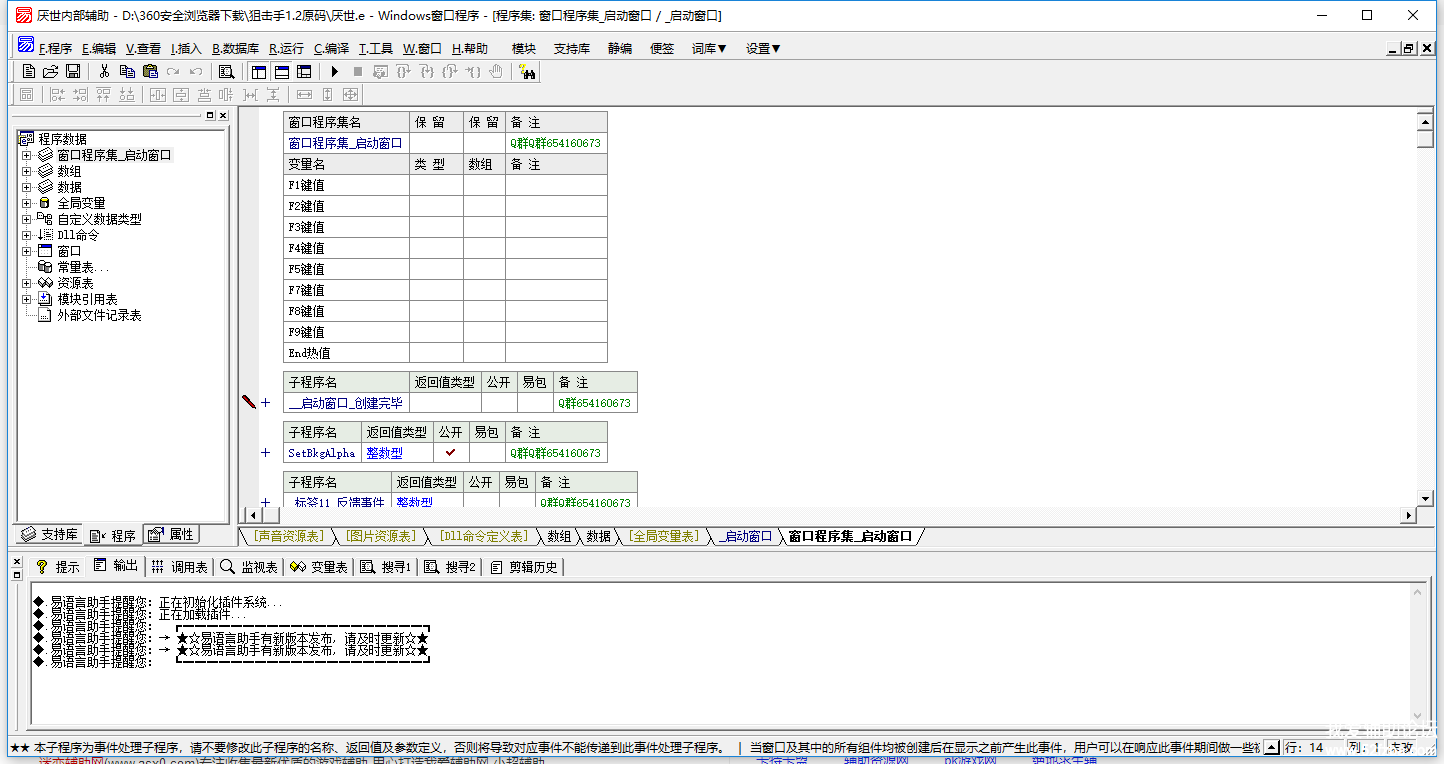This screenshot has height=764, width=1444.
Task: Open the F.程序 menu
Action: (x=55, y=48)
